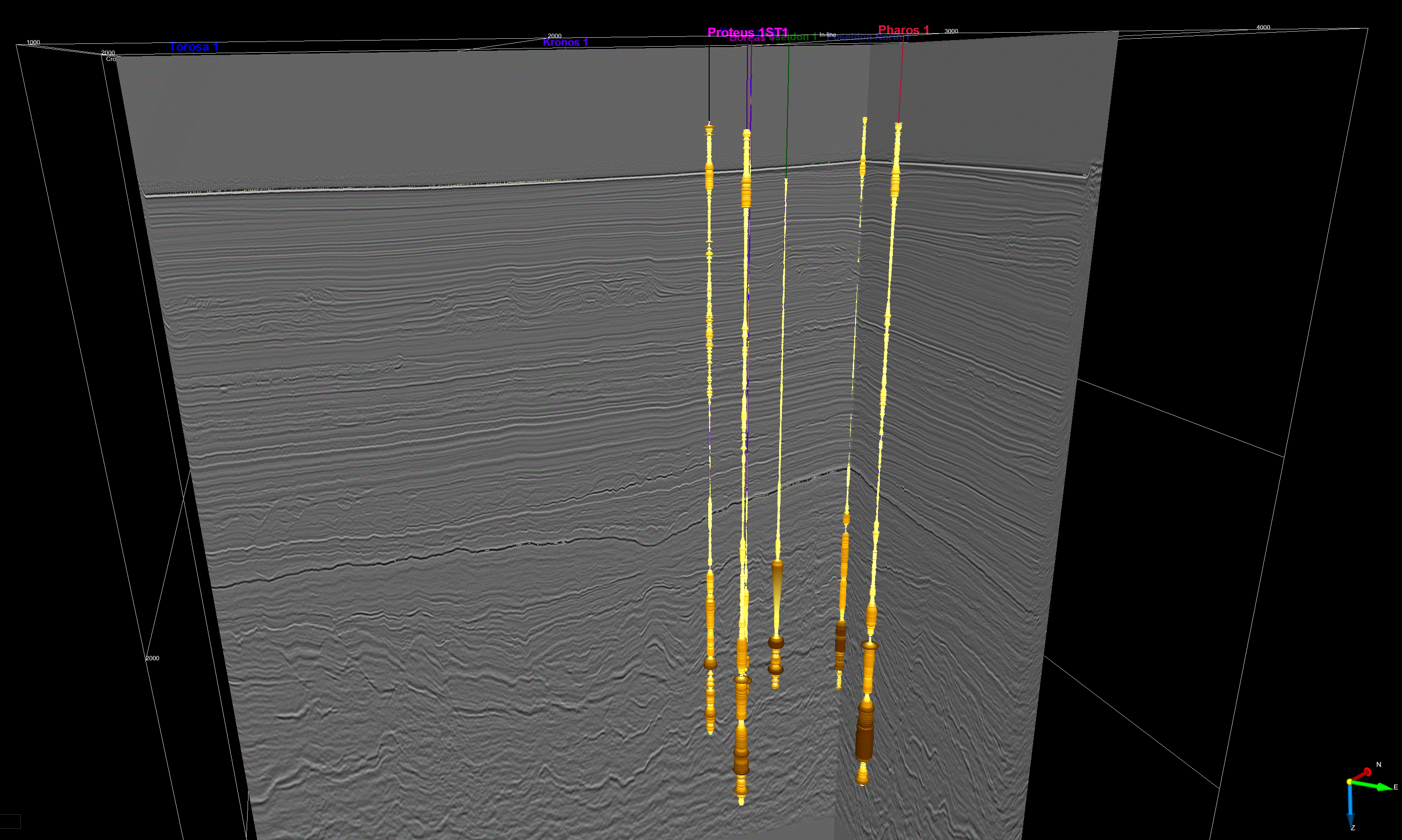Click the north (N) axis arrow on the compass
1402x840 pixels.
pos(1367,771)
